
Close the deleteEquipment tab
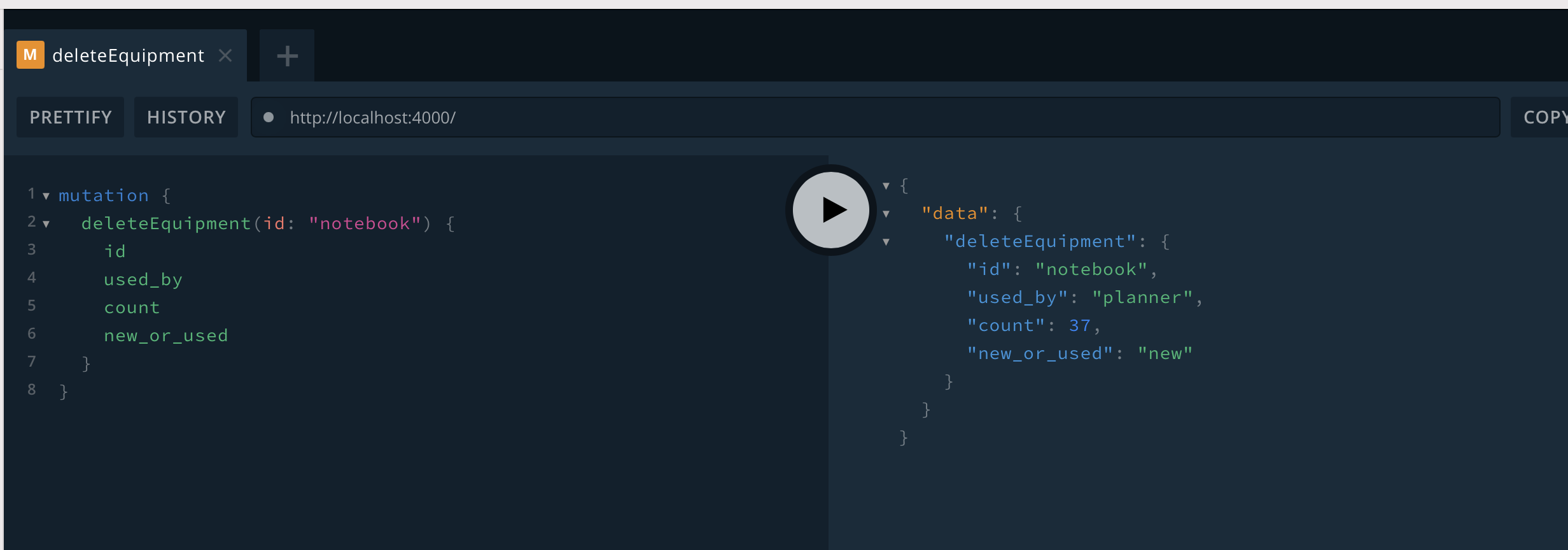coord(225,55)
